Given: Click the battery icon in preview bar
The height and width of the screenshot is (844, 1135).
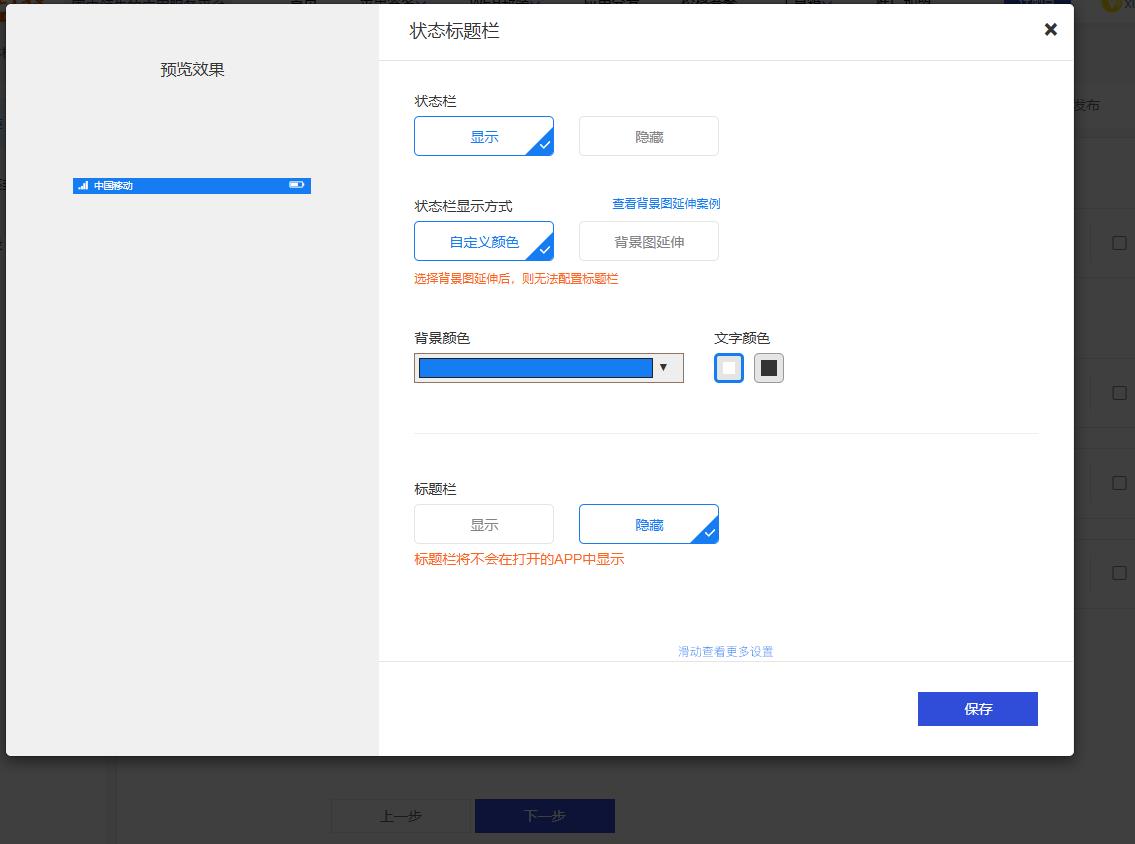Looking at the screenshot, I should click(296, 185).
